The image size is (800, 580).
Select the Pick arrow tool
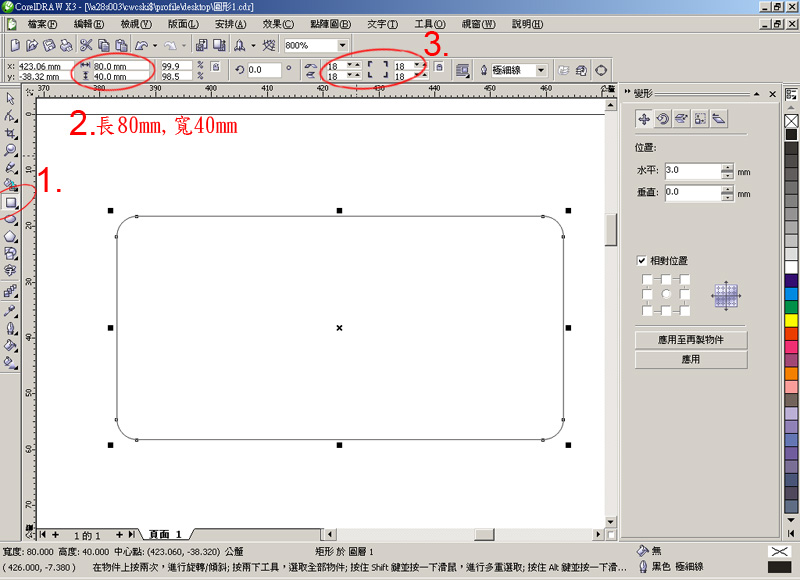pos(10,98)
